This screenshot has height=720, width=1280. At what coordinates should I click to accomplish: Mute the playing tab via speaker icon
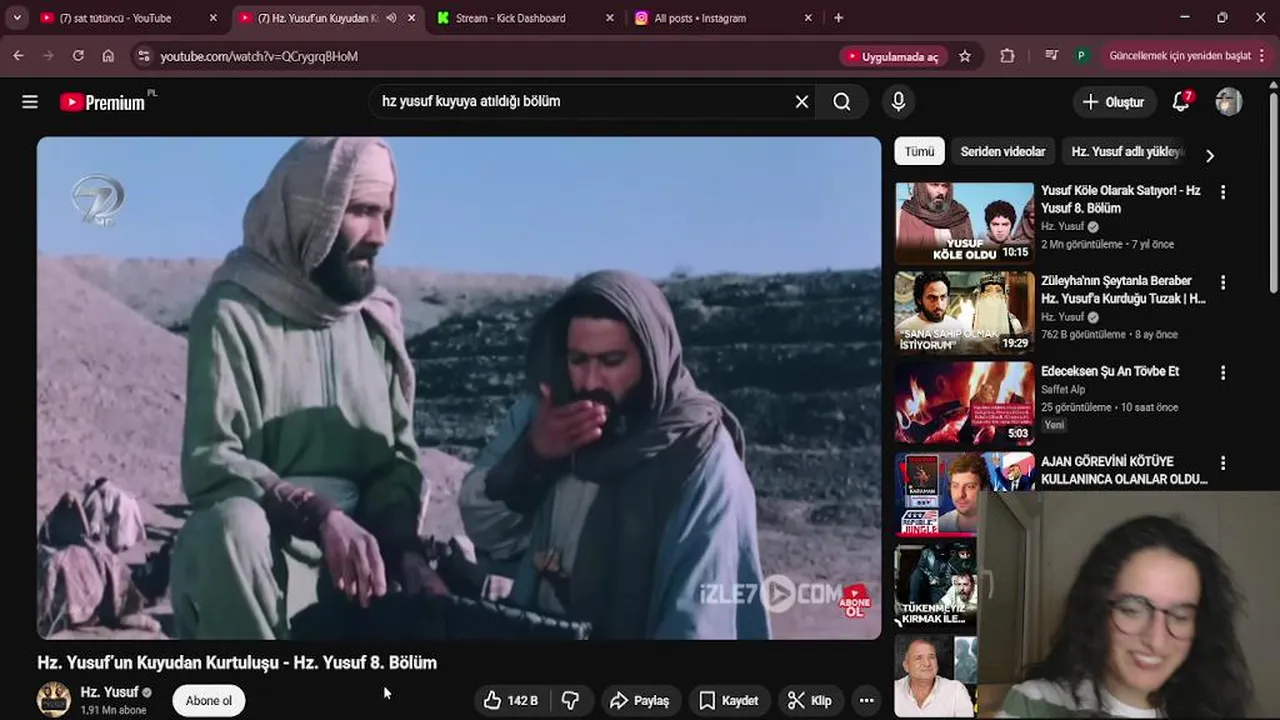click(x=392, y=18)
